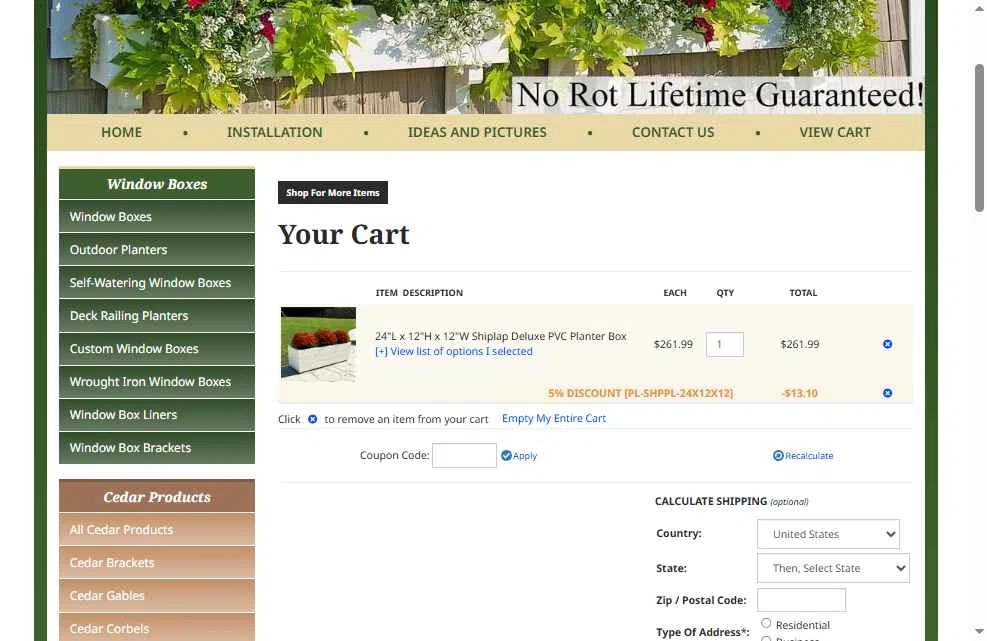Open the Country dropdown
Viewport: 987px width, 641px height.
[828, 534]
